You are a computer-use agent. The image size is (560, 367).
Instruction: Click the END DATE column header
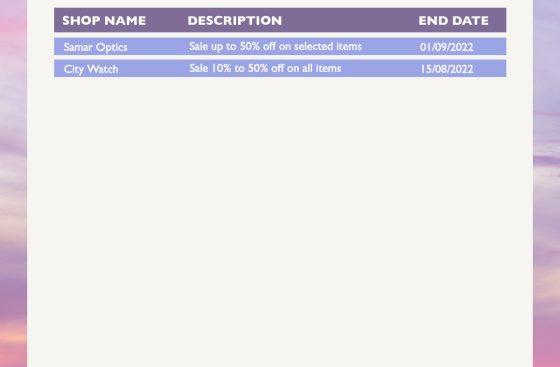(453, 20)
